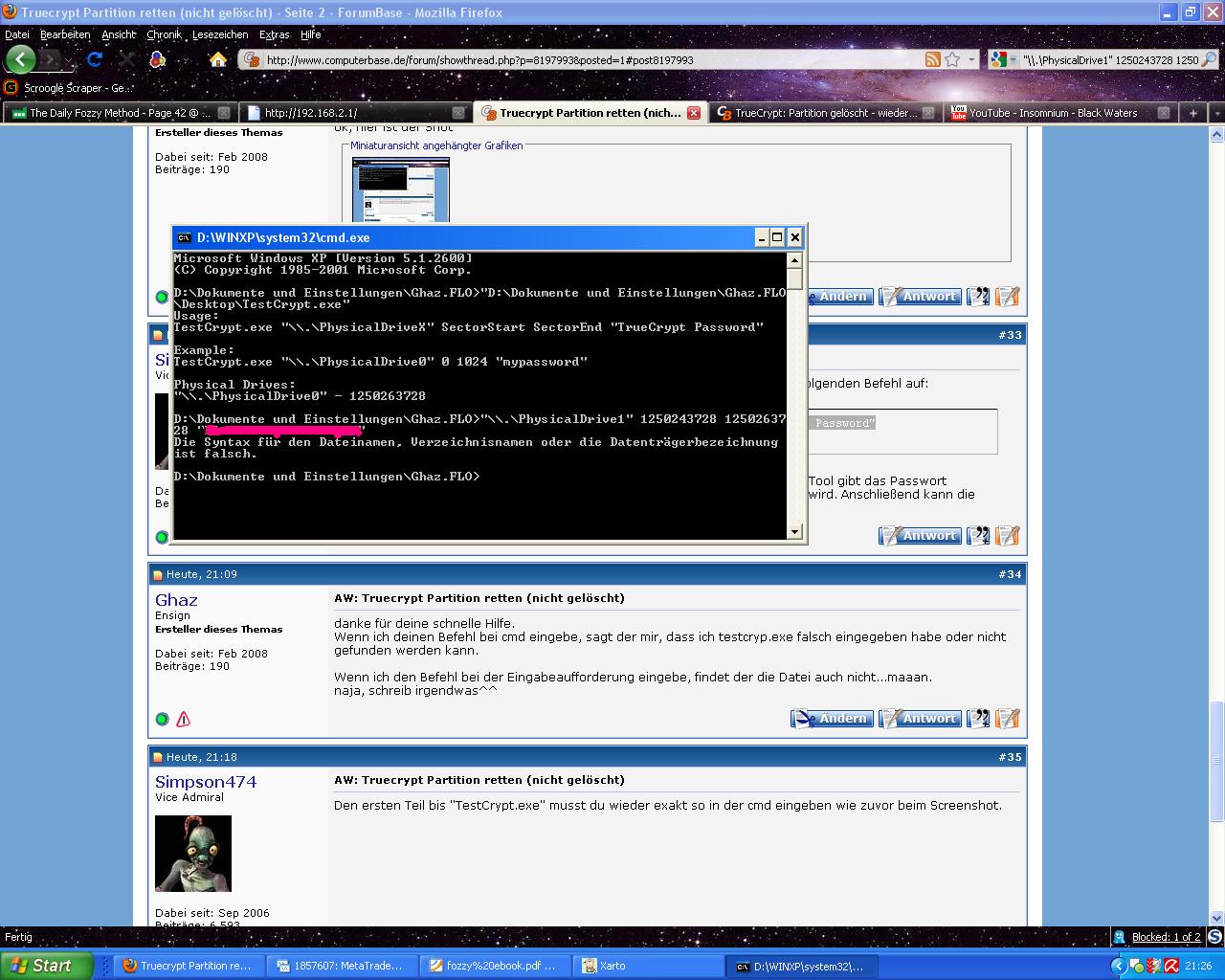Switch to TrueCrypt: Partition gelöscht tab
Screen dimensions: 1225x980
(x=825, y=113)
